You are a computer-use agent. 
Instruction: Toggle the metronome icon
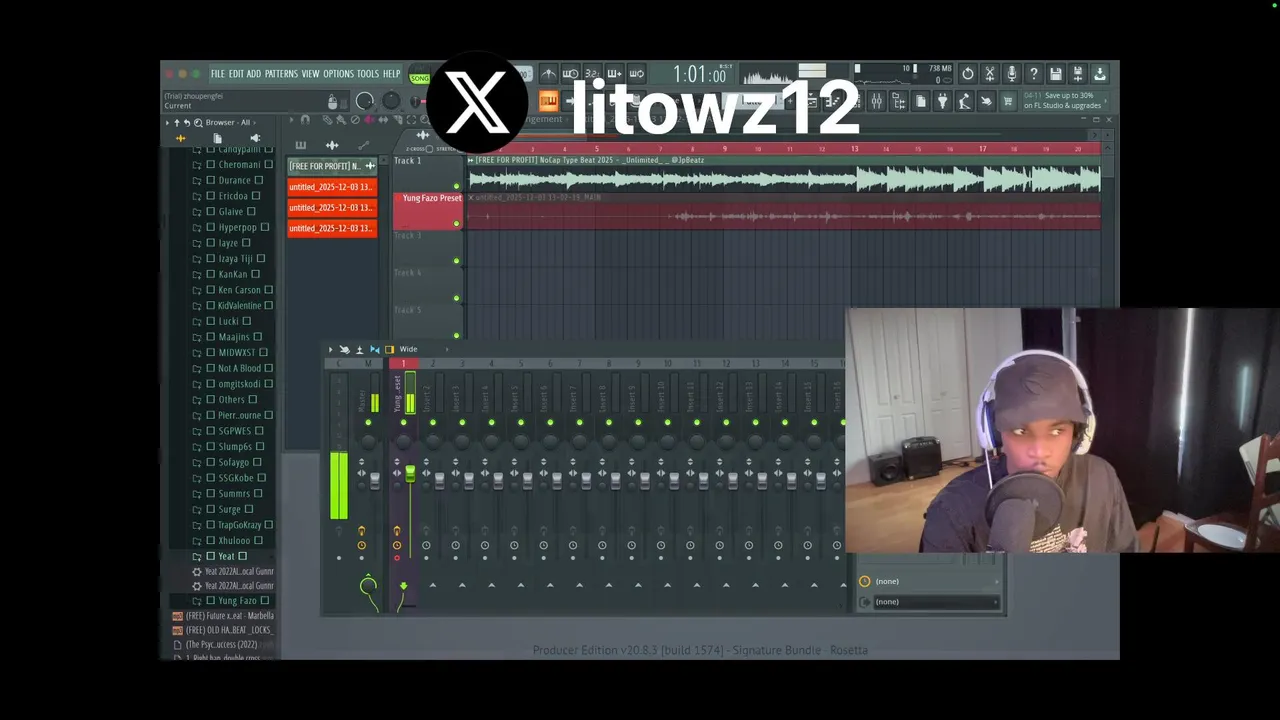tap(549, 74)
